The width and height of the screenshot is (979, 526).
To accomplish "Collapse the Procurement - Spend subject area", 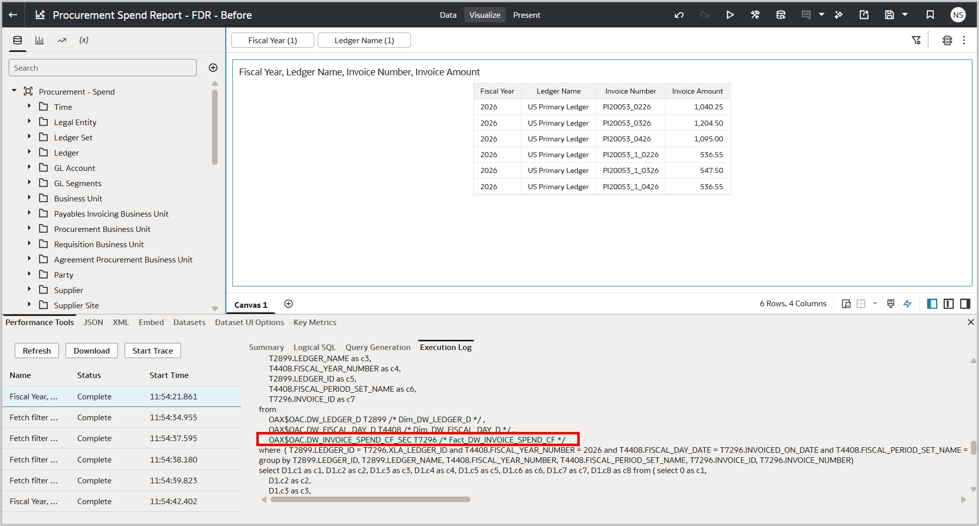I will pos(14,91).
